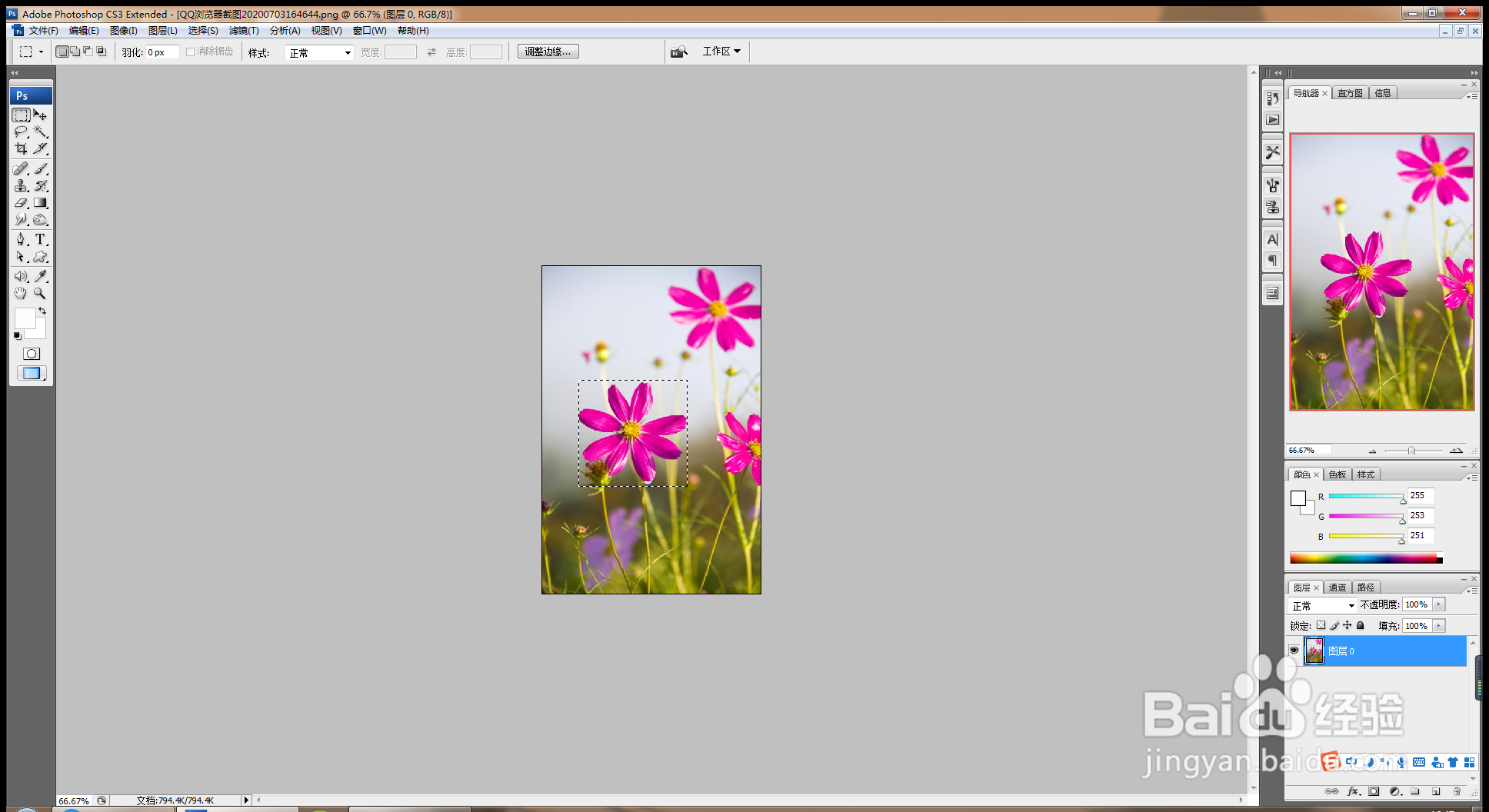
Task: Select the Eyedropper tool
Action: [x=41, y=276]
